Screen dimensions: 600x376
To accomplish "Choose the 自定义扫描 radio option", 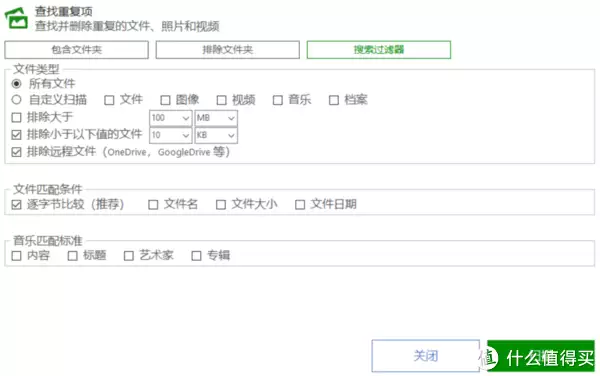I will pyautogui.click(x=16, y=100).
